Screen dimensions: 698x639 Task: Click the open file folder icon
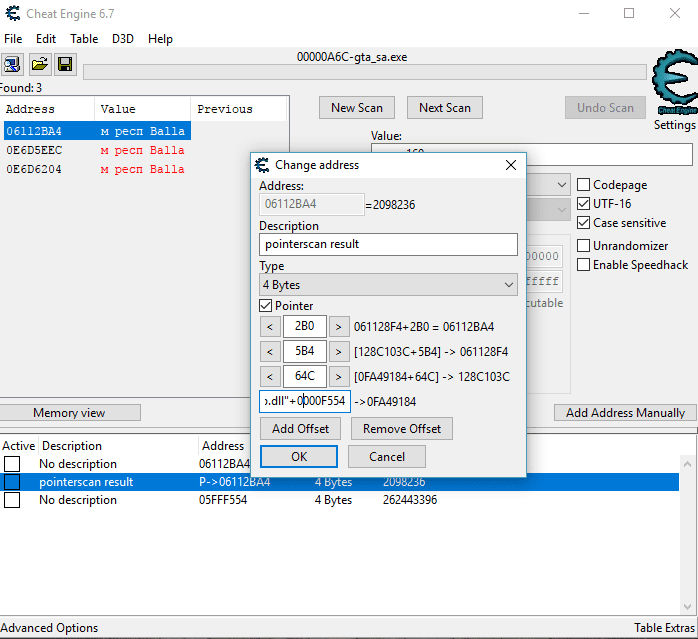[x=39, y=65]
